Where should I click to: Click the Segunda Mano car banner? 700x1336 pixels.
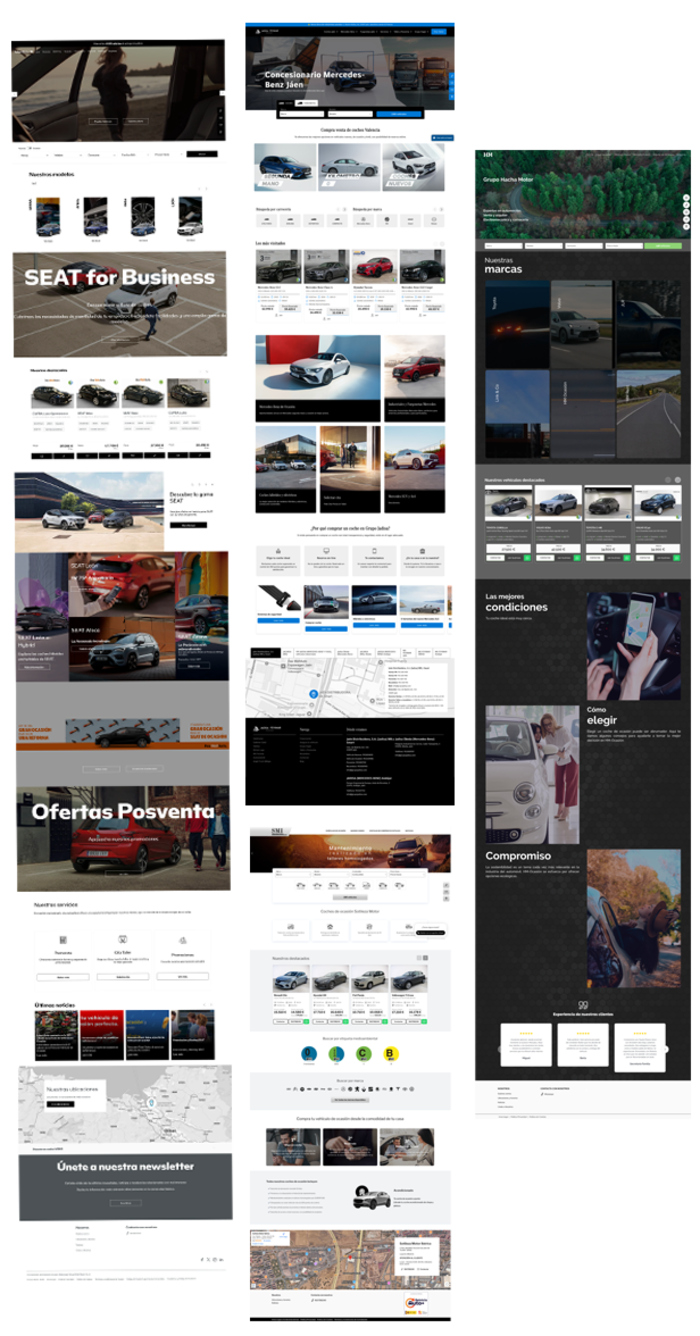tap(285, 167)
